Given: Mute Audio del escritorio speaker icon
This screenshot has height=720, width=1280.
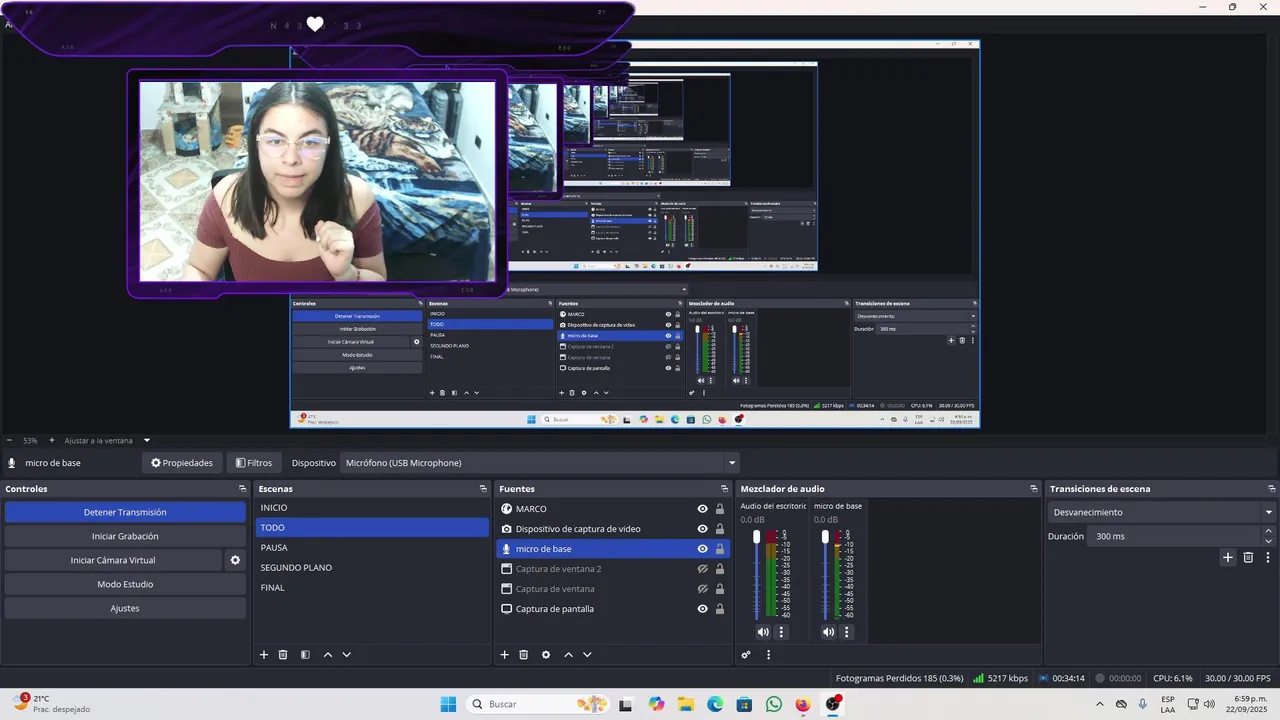Looking at the screenshot, I should (x=763, y=632).
